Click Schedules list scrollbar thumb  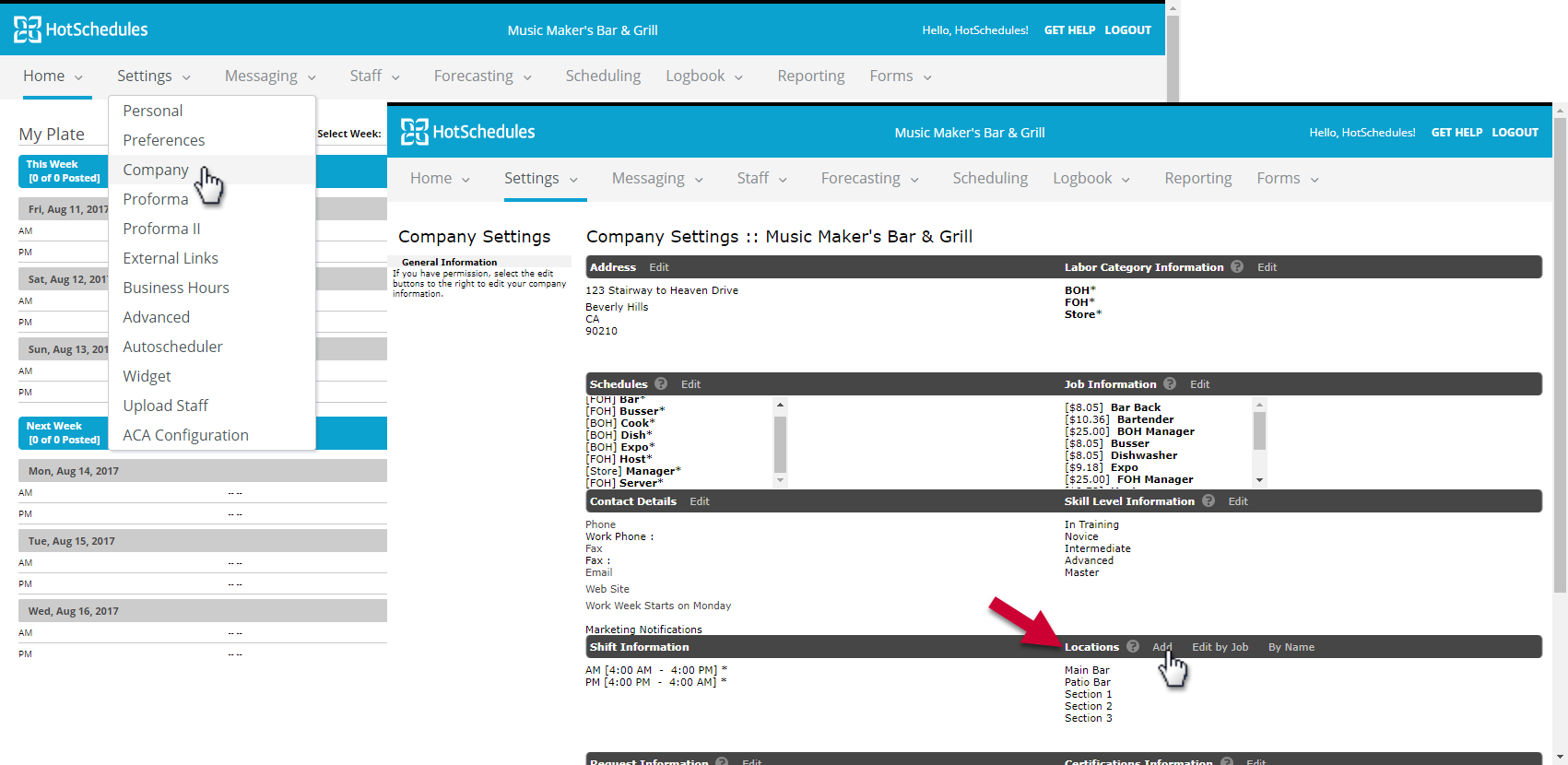coord(781,443)
